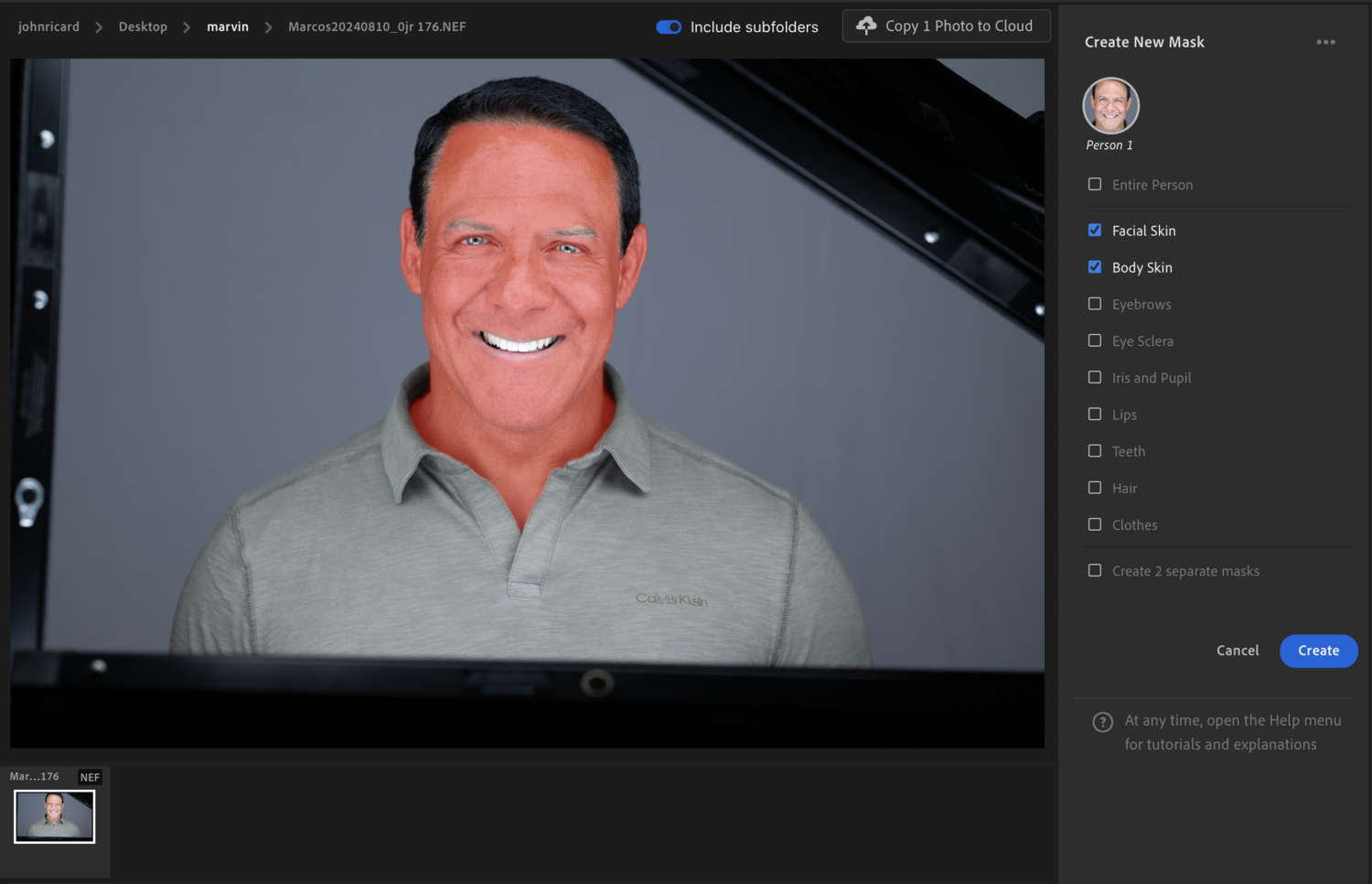
Task: Uncheck Facial Skin
Action: point(1094,230)
